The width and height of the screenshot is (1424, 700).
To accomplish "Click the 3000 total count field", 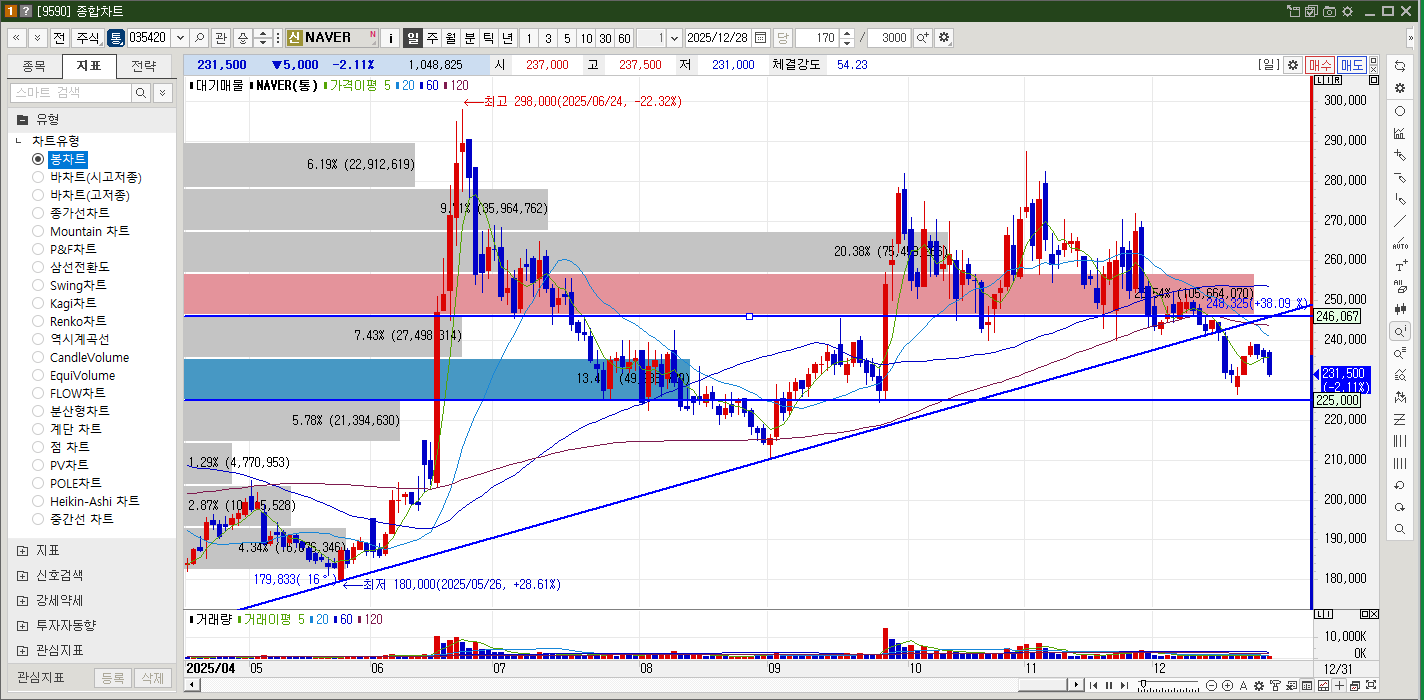I will point(889,38).
